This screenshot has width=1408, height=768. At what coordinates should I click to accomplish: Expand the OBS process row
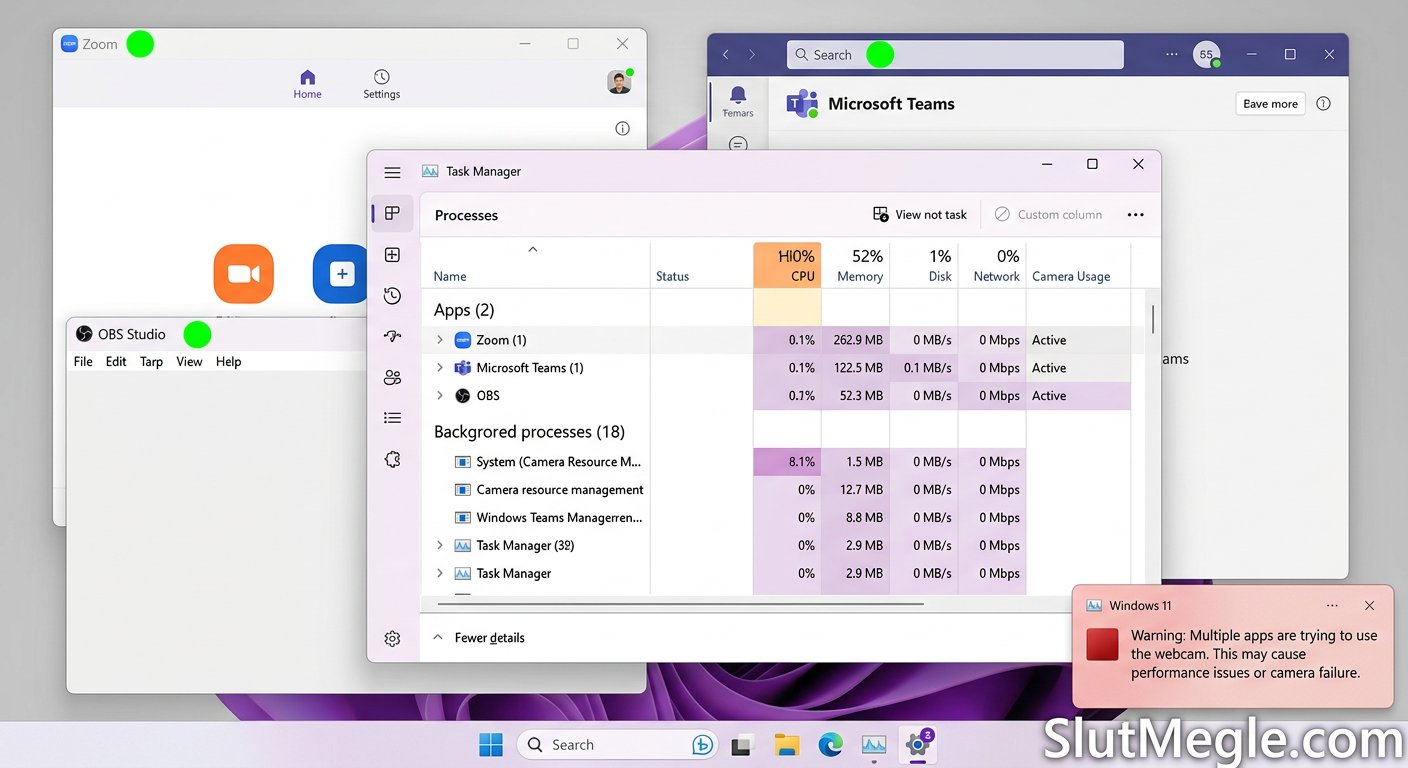coord(439,396)
